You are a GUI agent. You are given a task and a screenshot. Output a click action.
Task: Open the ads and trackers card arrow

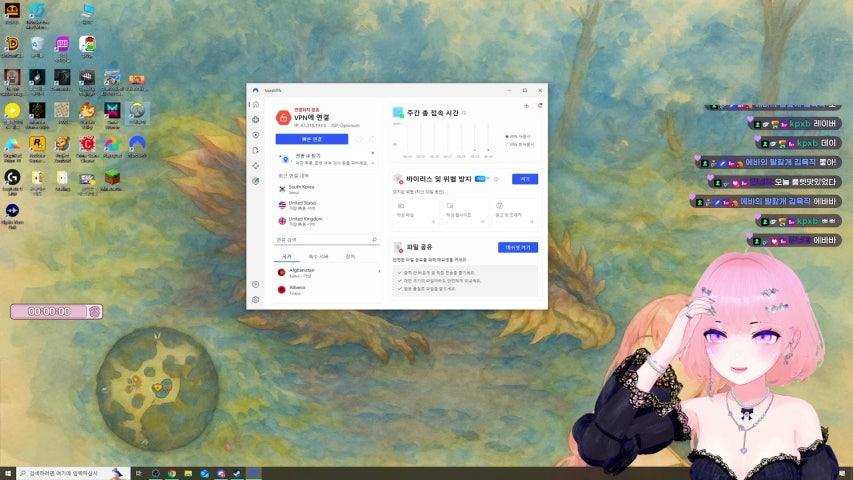(x=531, y=221)
